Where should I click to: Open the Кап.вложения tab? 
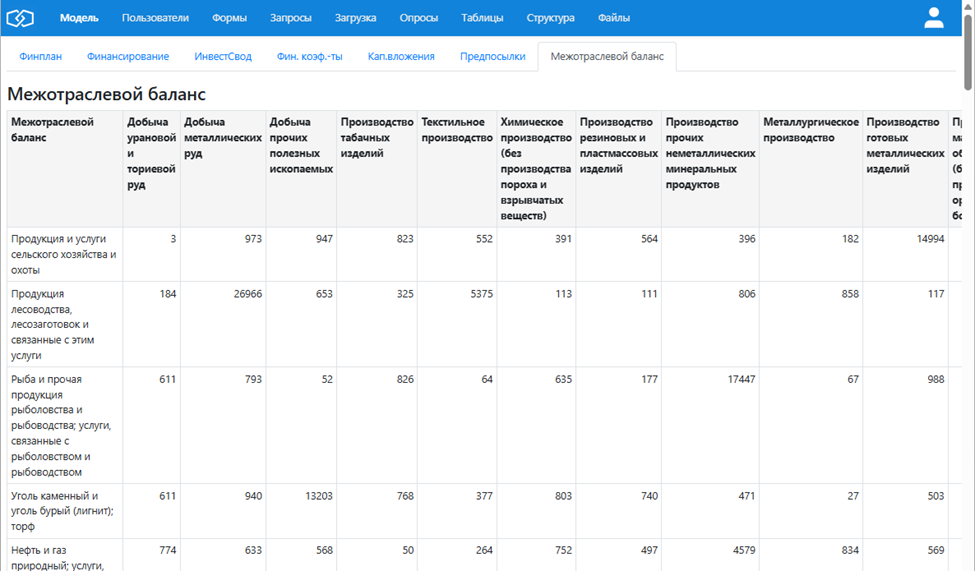pos(401,57)
